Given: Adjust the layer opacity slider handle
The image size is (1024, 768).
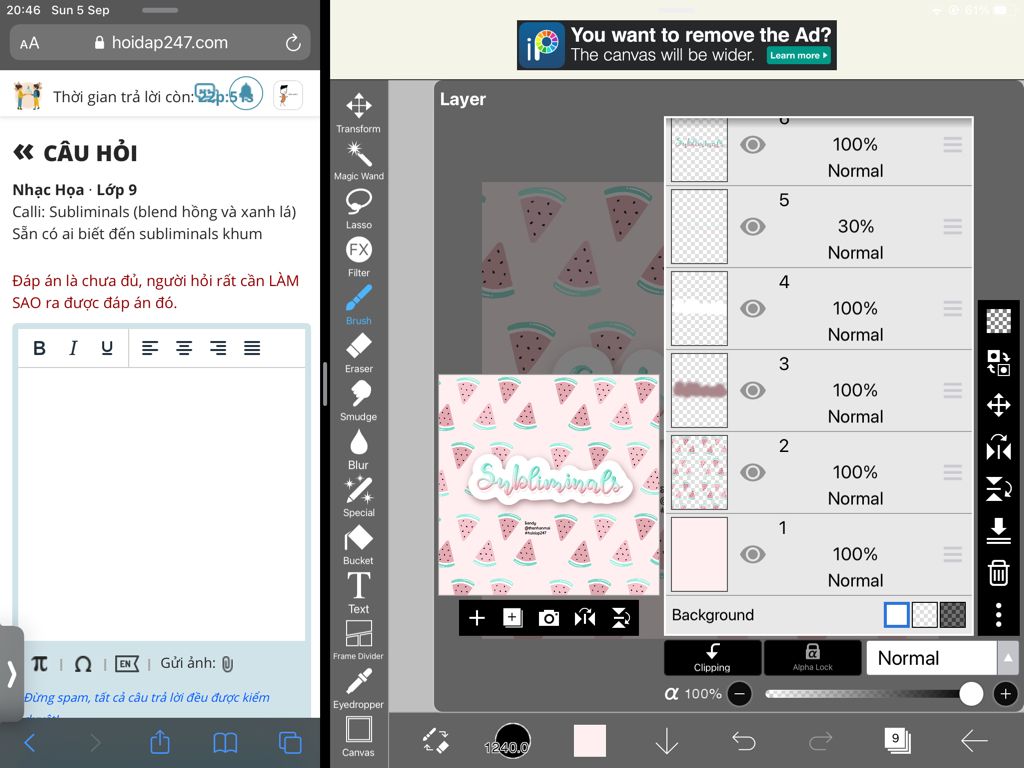Looking at the screenshot, I should coord(971,694).
